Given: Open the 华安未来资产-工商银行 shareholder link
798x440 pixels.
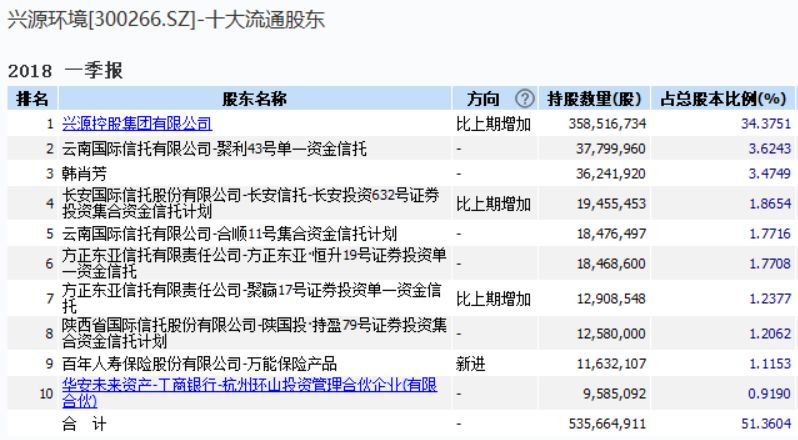Looking at the screenshot, I should point(249,393).
